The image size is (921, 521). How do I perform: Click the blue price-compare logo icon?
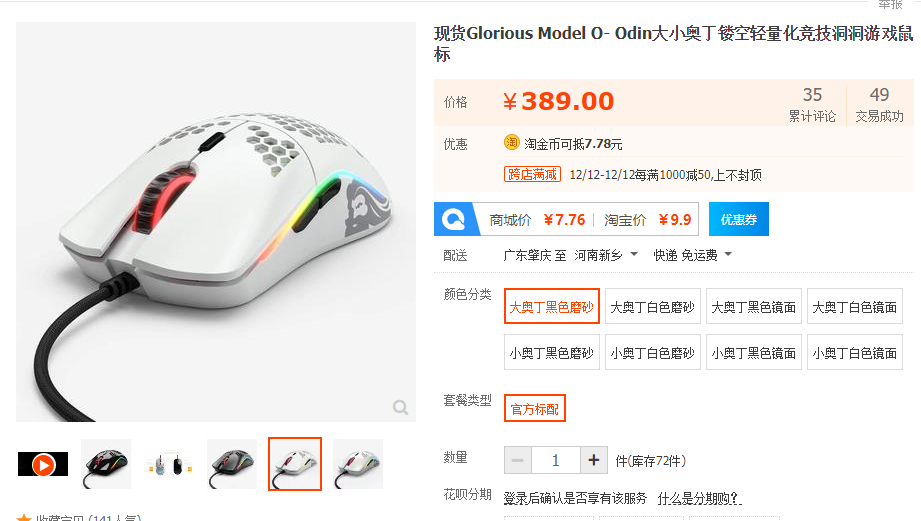(454, 220)
